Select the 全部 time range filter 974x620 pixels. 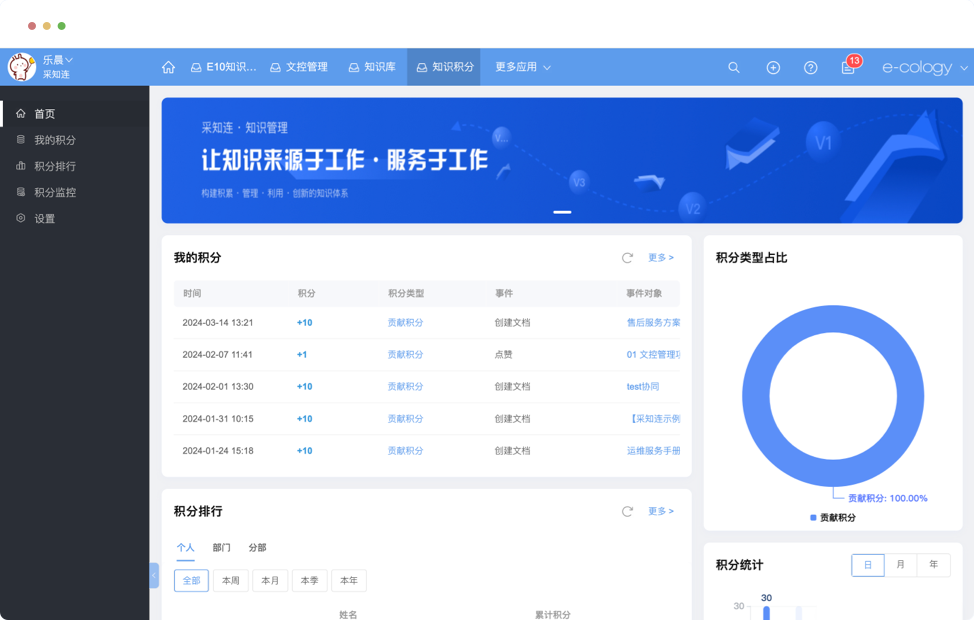click(x=191, y=580)
